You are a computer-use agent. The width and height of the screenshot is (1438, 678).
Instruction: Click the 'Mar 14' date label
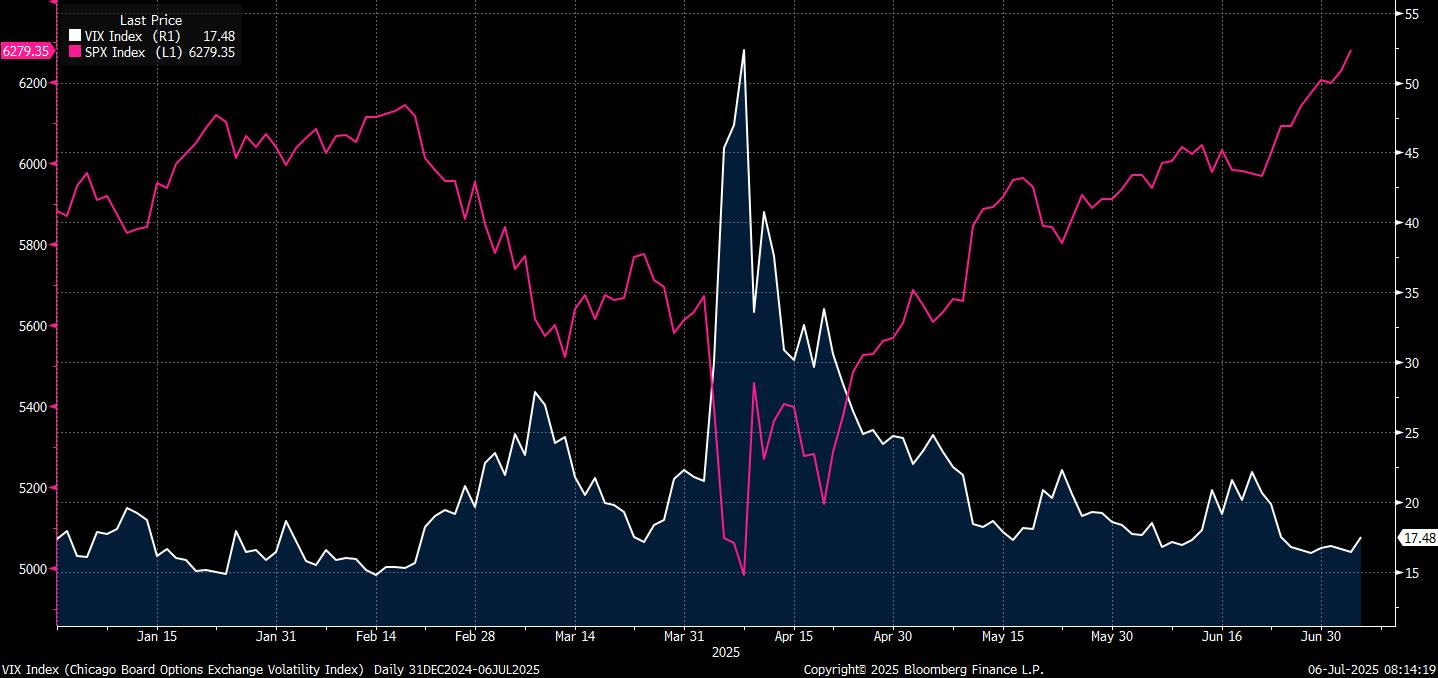click(574, 636)
